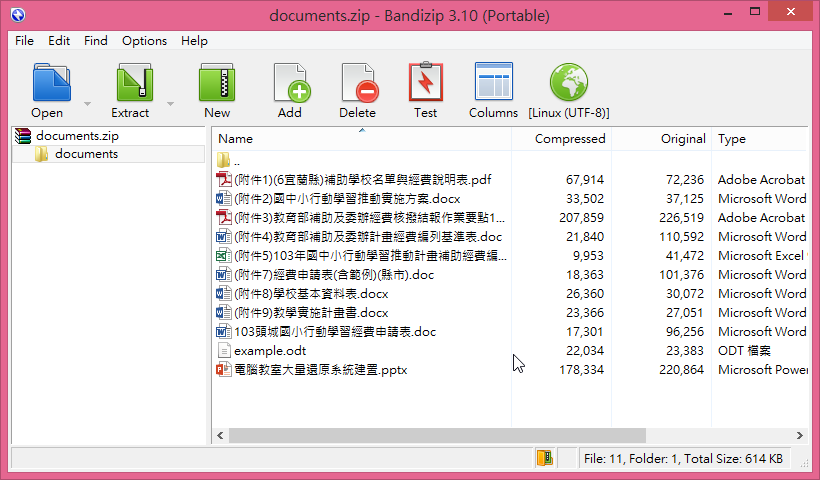This screenshot has height=480, width=820.
Task: Click Microsoft Excel type cell
Action: click(x=761, y=256)
